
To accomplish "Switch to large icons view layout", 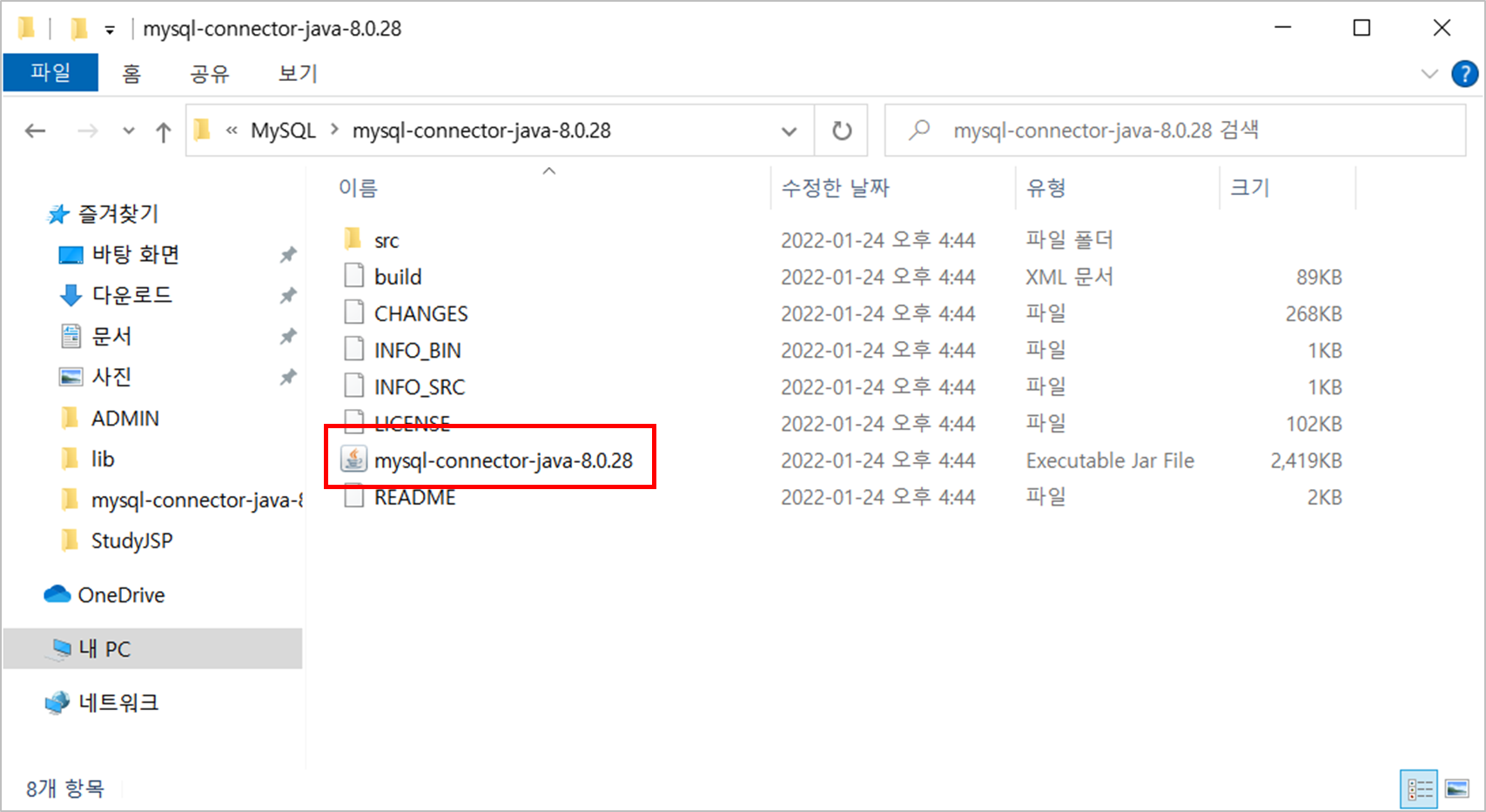I will pyautogui.click(x=1457, y=789).
